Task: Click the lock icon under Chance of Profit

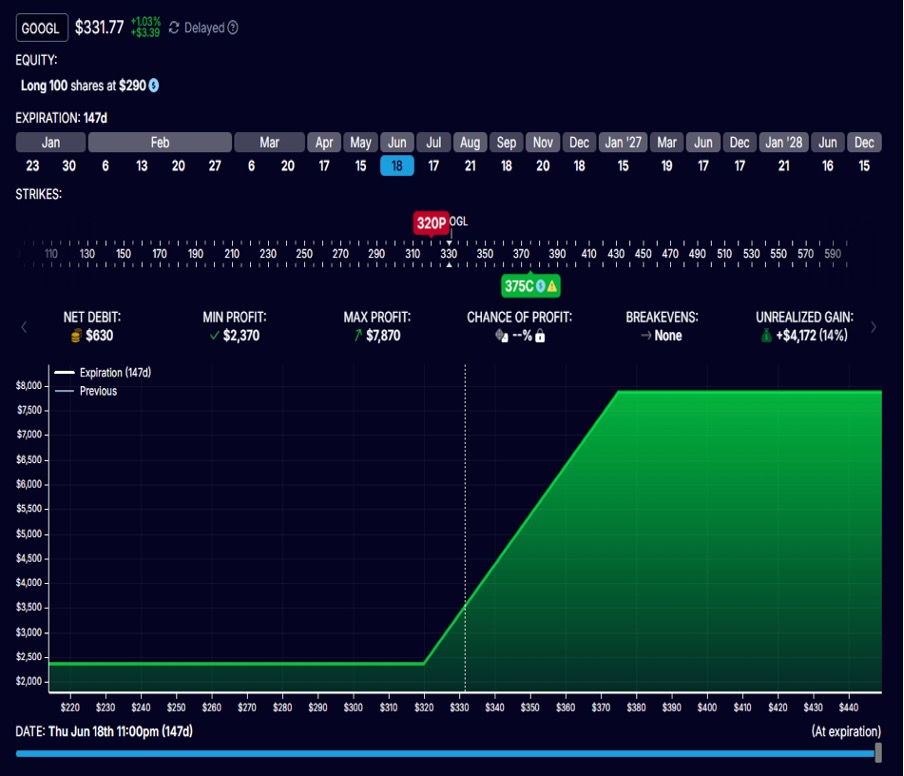Action: coord(540,336)
